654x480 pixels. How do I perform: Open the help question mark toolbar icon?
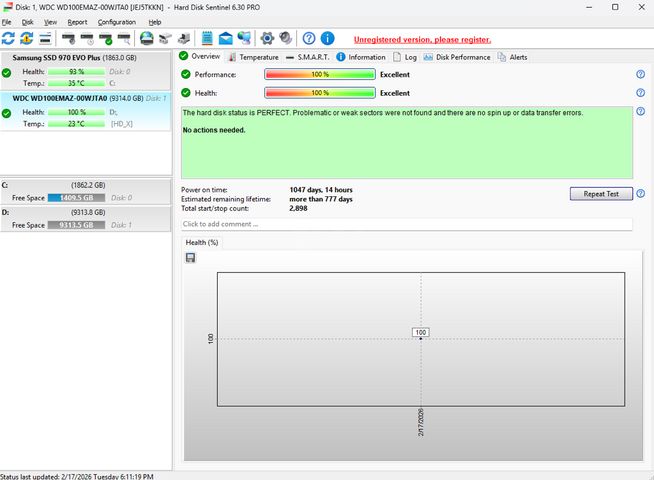(309, 38)
